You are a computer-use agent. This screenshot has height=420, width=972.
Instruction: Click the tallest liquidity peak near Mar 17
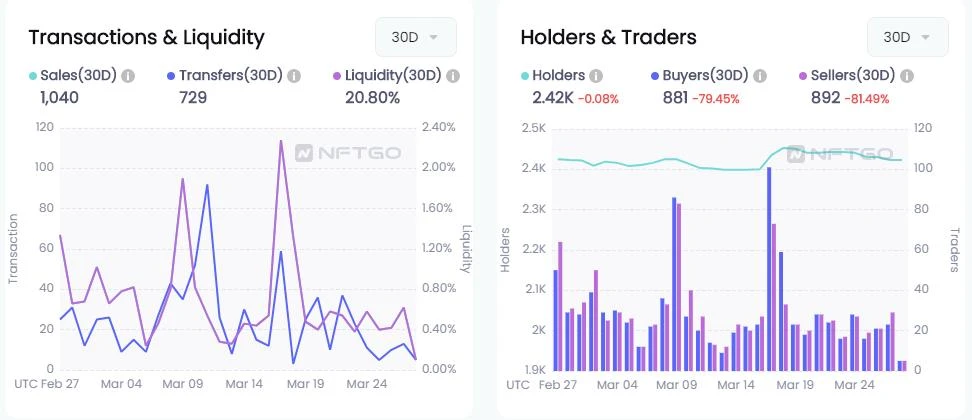tap(281, 141)
